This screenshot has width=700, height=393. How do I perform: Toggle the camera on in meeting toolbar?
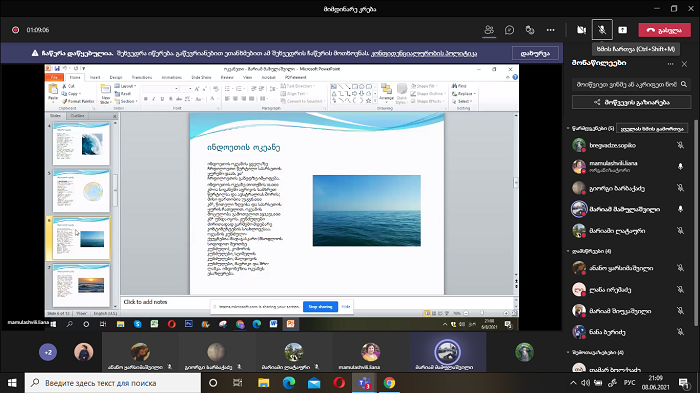[x=581, y=30]
